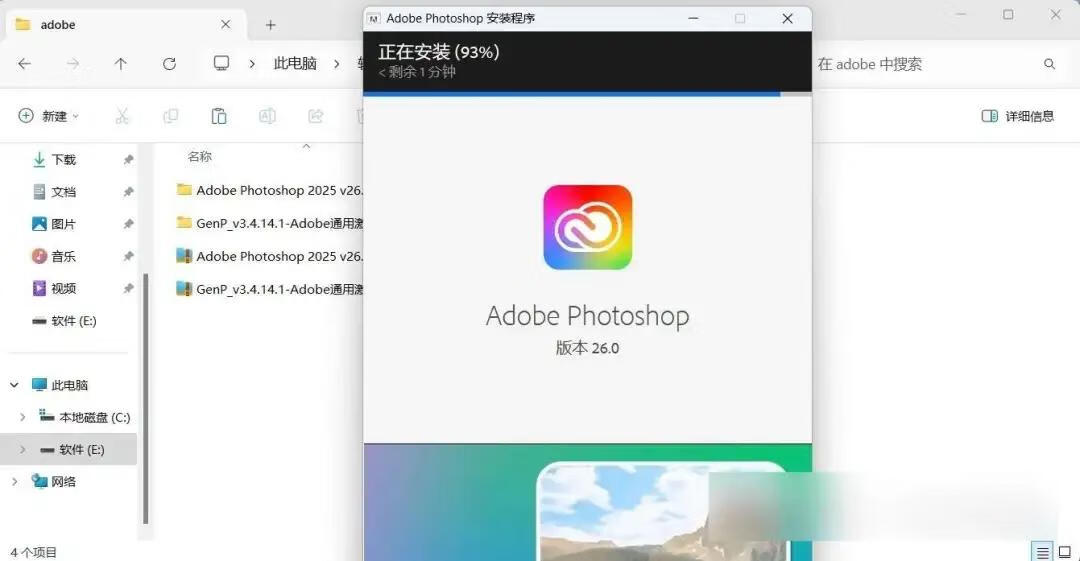Click chevron after 此电脑 in address bar
Viewport: 1080px width, 561px height.
tap(337, 64)
